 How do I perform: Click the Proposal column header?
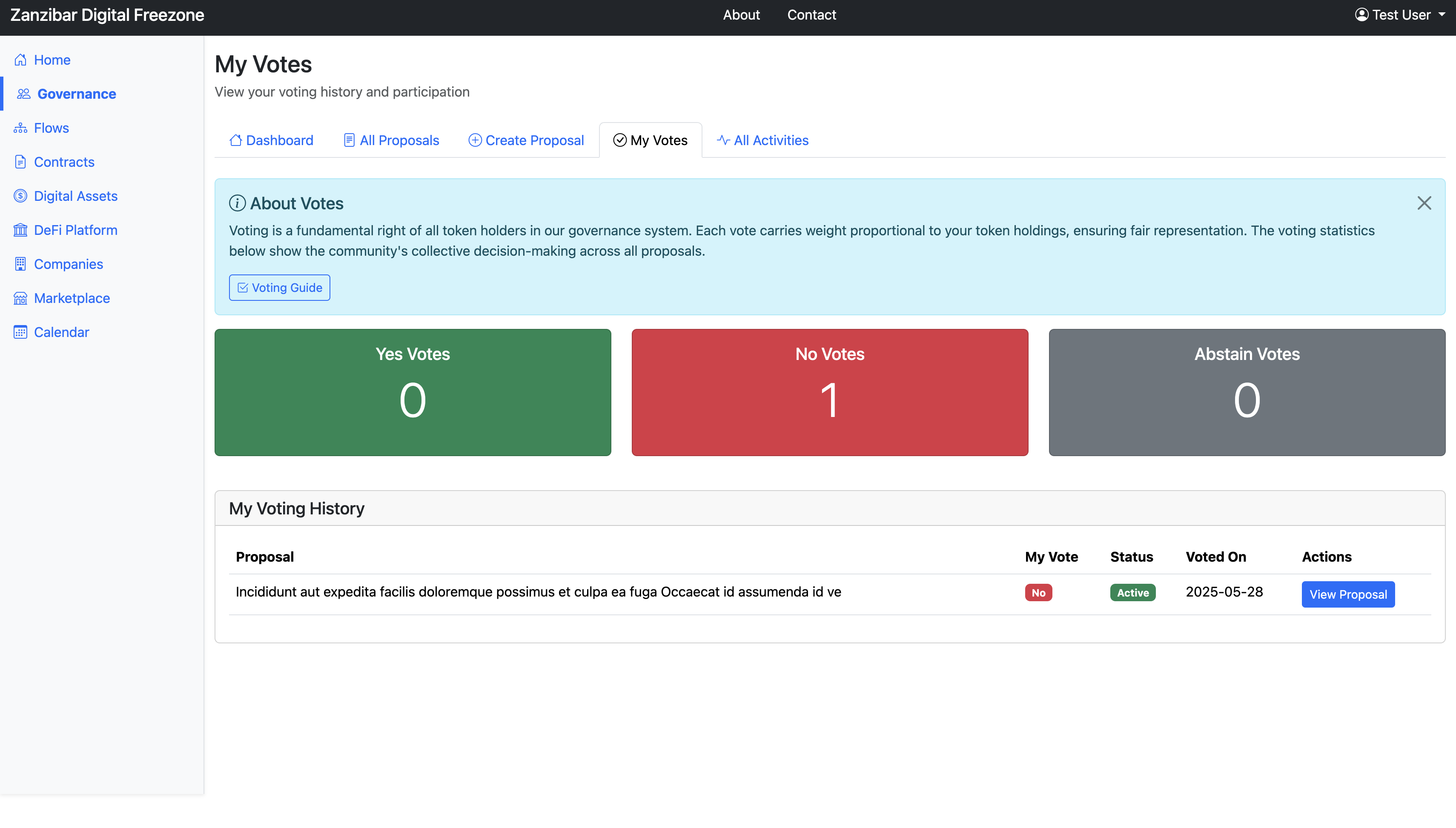264,557
